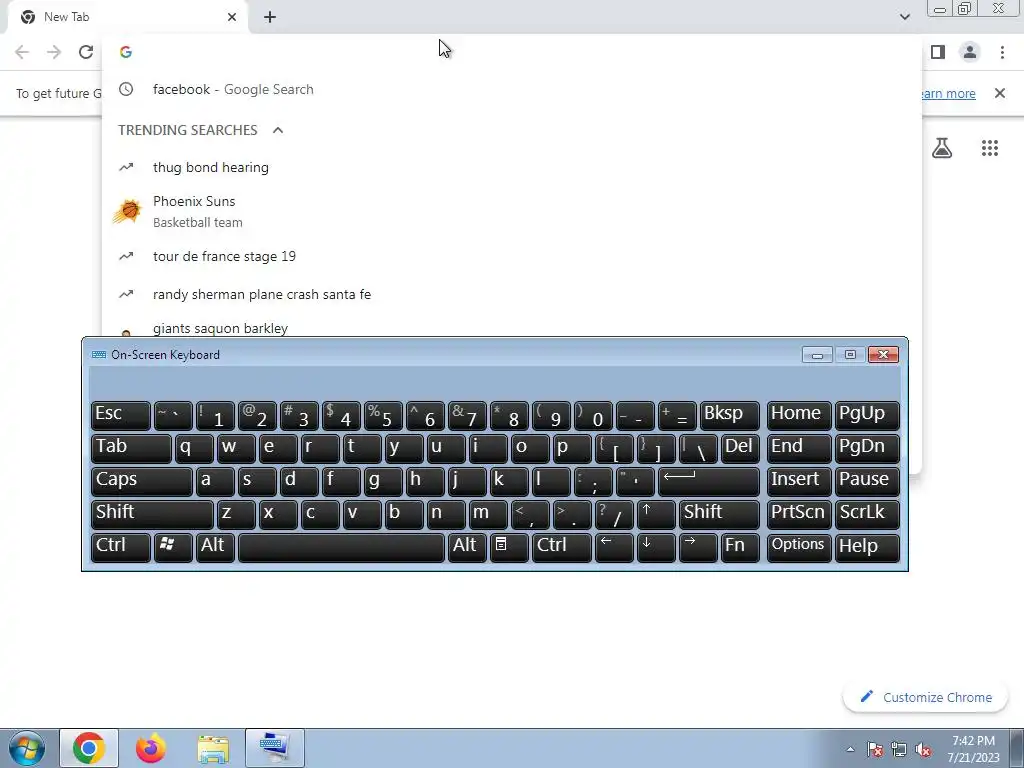Toggle the right Shift key
Image resolution: width=1024 pixels, height=768 pixels.
point(719,514)
